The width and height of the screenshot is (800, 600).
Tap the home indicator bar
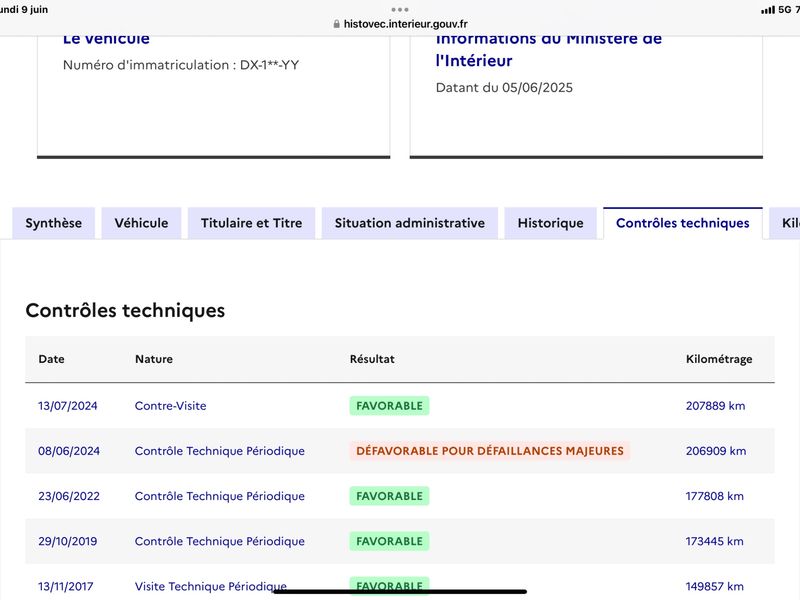tap(400, 592)
